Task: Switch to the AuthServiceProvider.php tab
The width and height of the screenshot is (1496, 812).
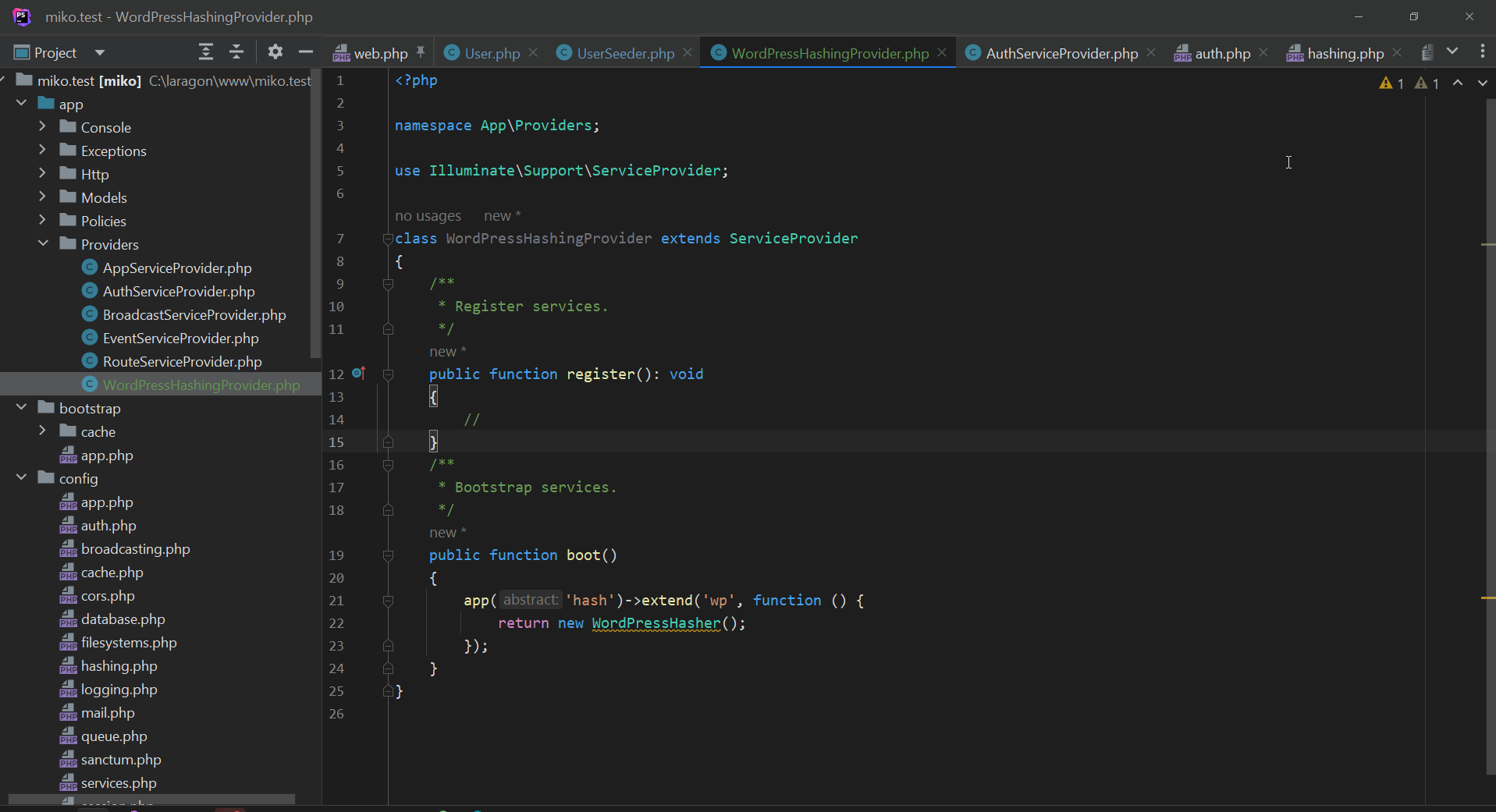Action: pyautogui.click(x=1061, y=53)
